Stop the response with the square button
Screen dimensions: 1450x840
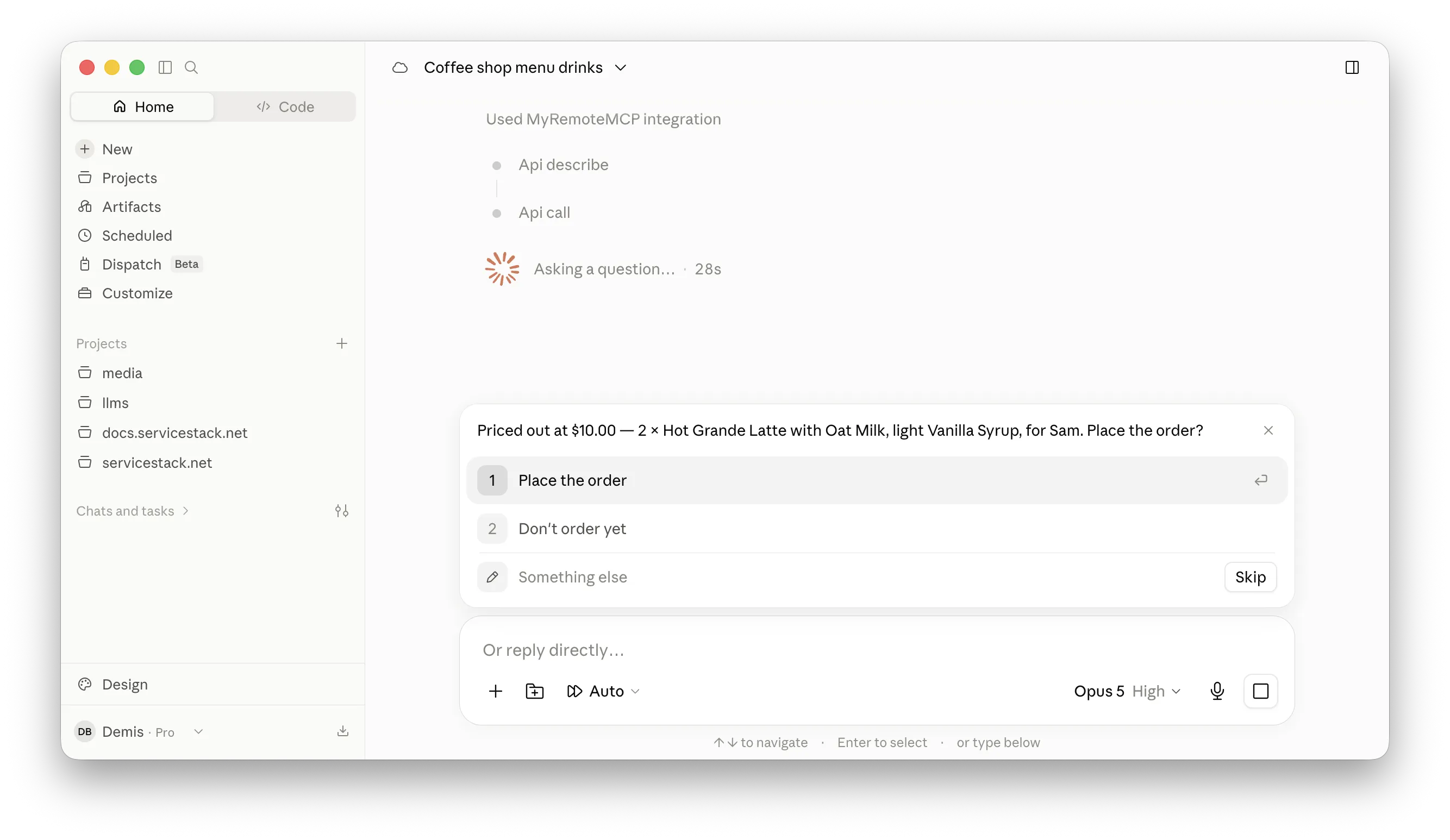tap(1260, 691)
